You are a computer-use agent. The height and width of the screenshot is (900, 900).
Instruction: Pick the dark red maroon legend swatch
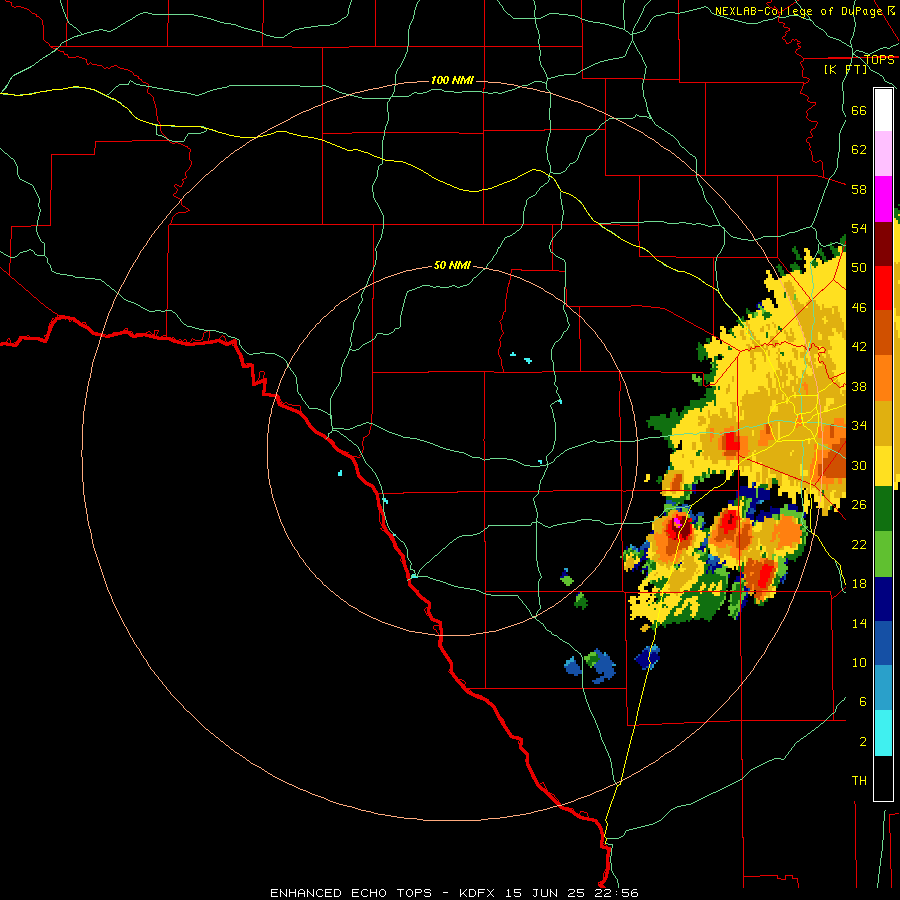click(883, 244)
